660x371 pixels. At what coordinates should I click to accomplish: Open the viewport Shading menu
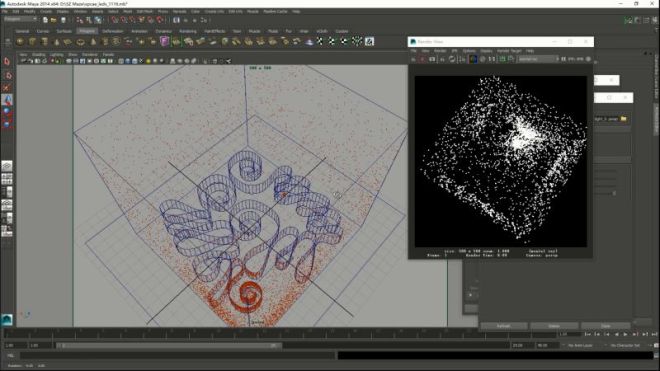pos(38,55)
